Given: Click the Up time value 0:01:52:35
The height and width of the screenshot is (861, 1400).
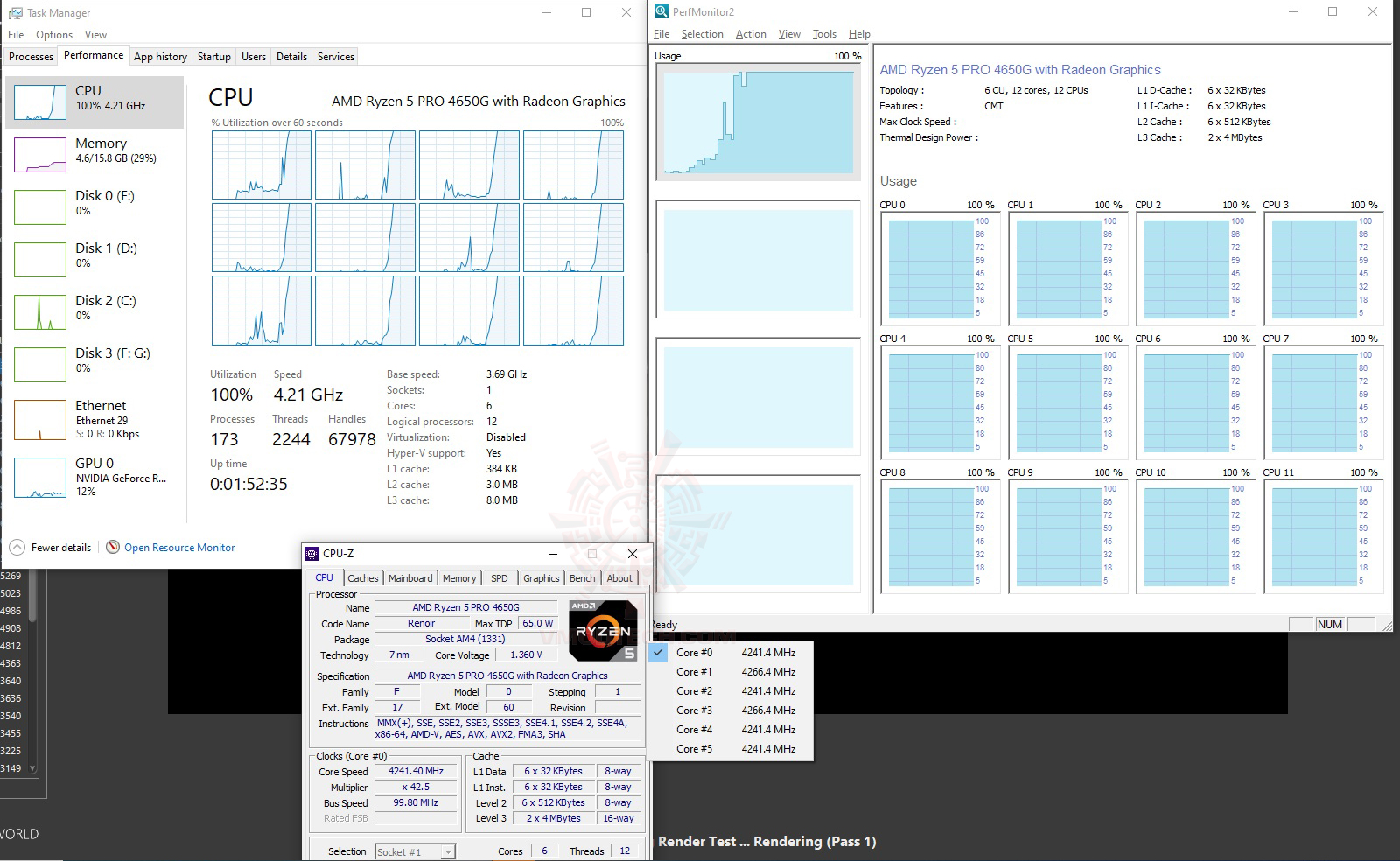Looking at the screenshot, I should point(248,484).
